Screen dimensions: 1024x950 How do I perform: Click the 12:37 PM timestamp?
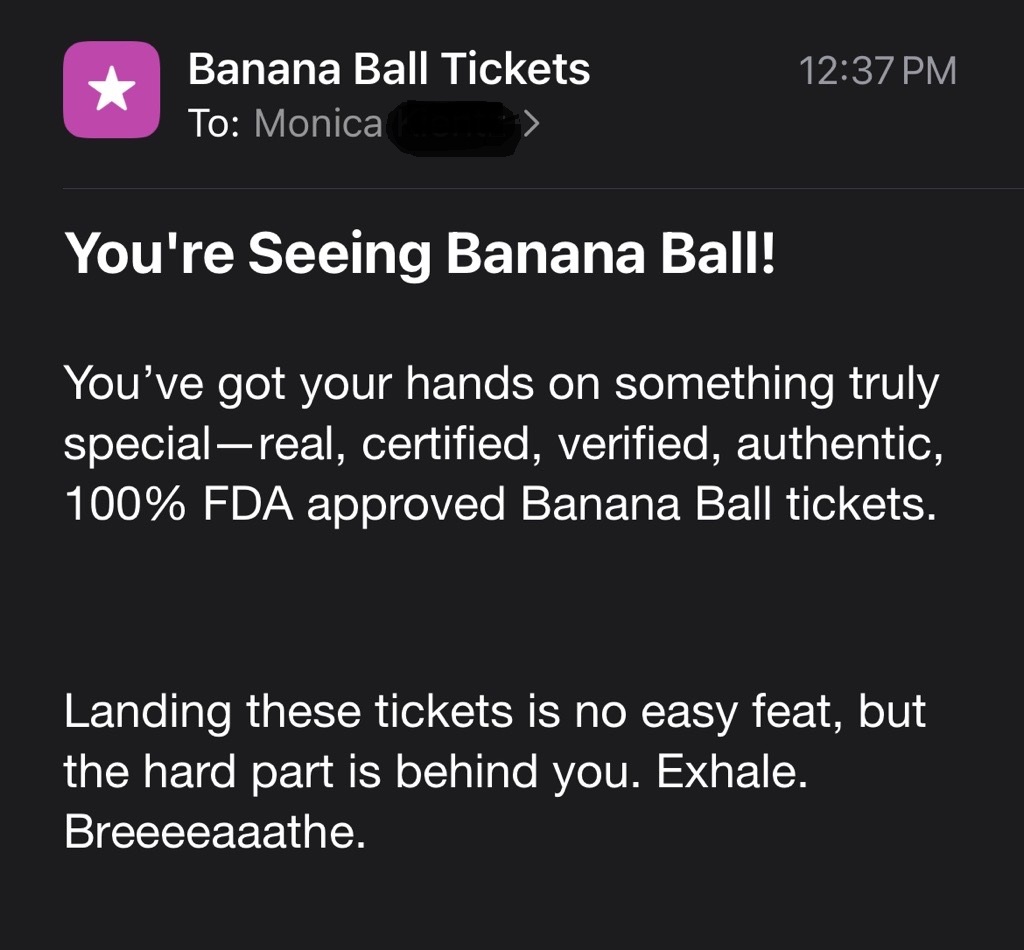[x=877, y=71]
